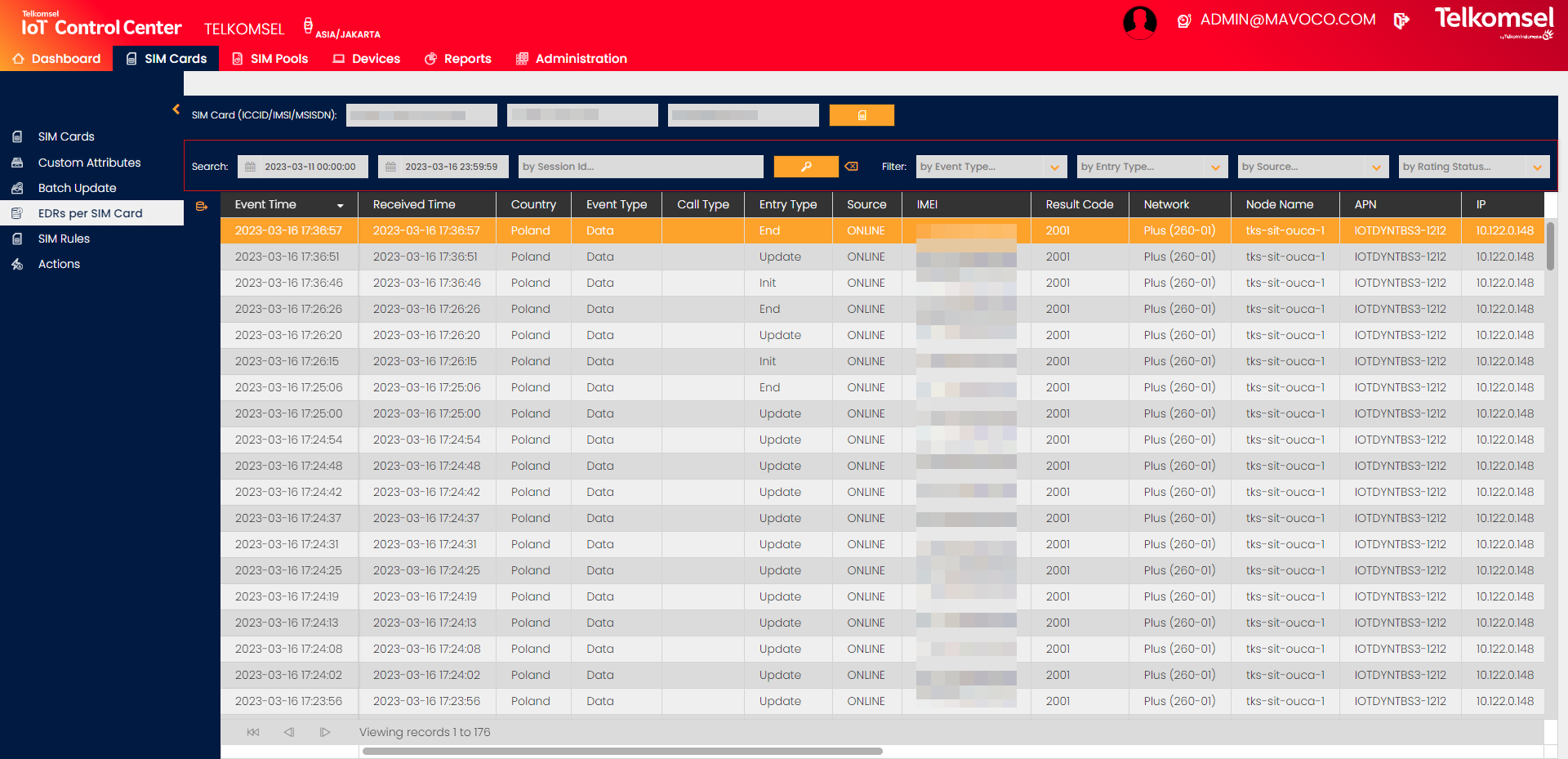The width and height of the screenshot is (1568, 759).
Task: Open Batch Update in the sidebar
Action: (77, 188)
